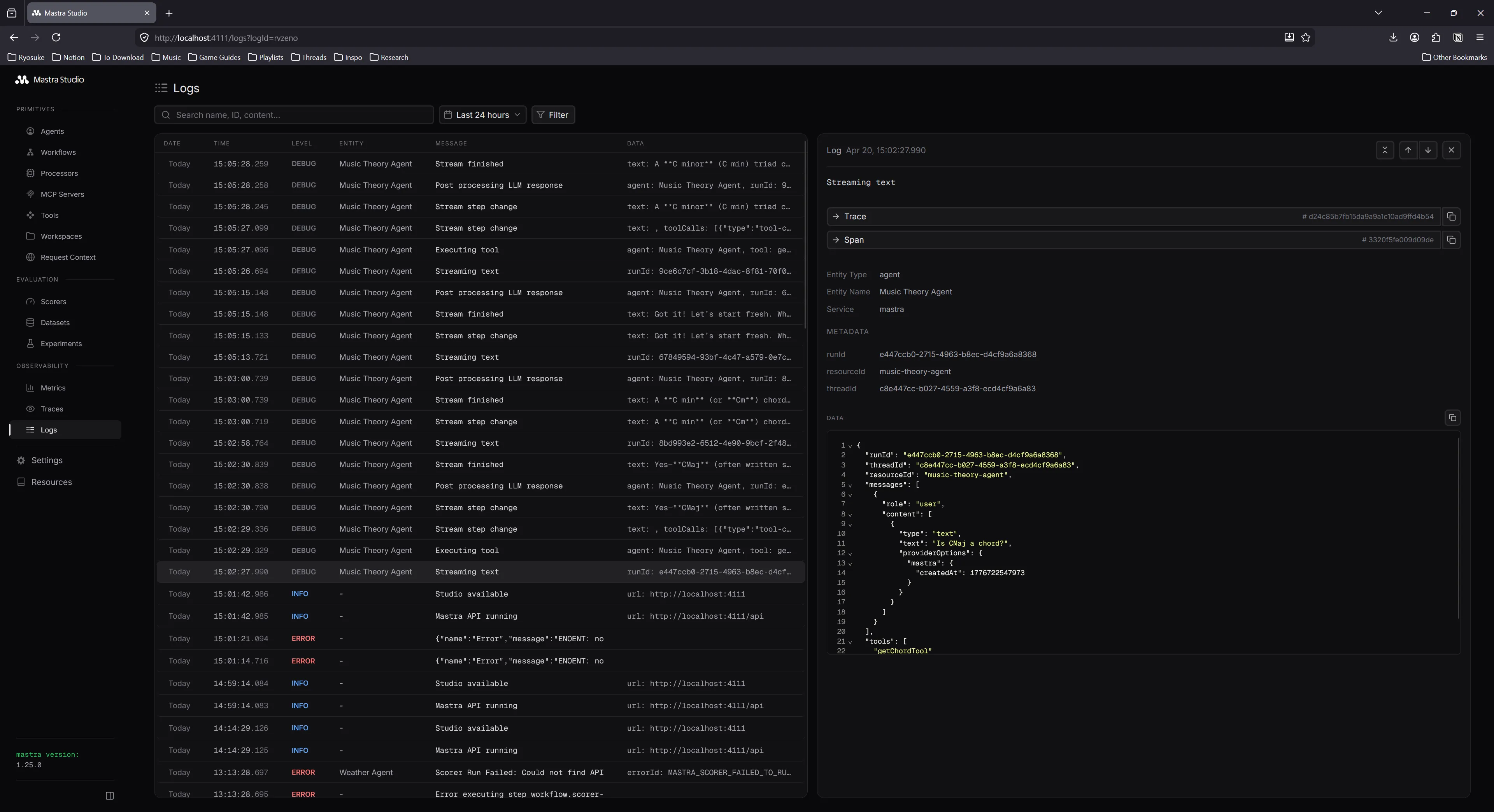Open the Agents section in sidebar
This screenshot has height=812, width=1494.
pyautogui.click(x=53, y=131)
